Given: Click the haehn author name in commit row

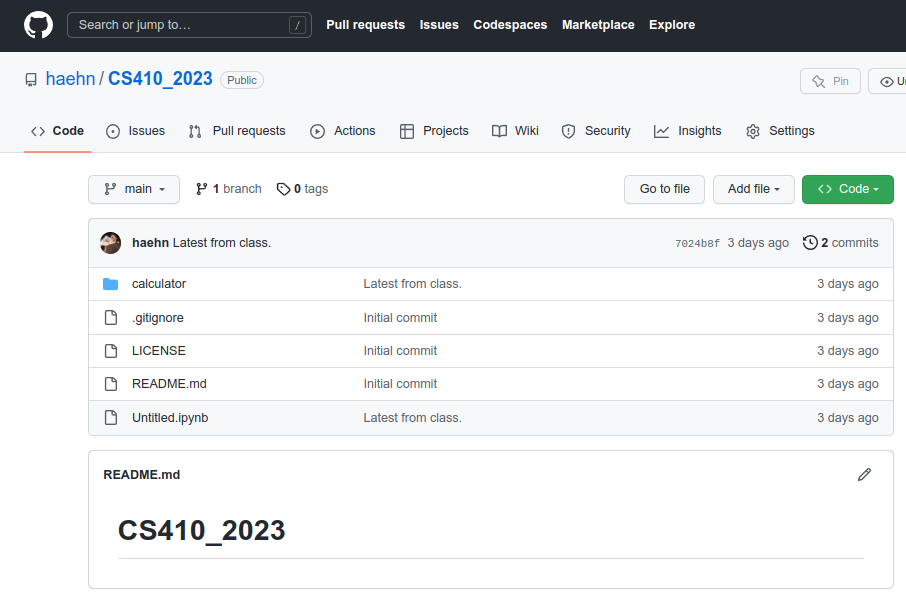Looking at the screenshot, I should click(x=150, y=243).
